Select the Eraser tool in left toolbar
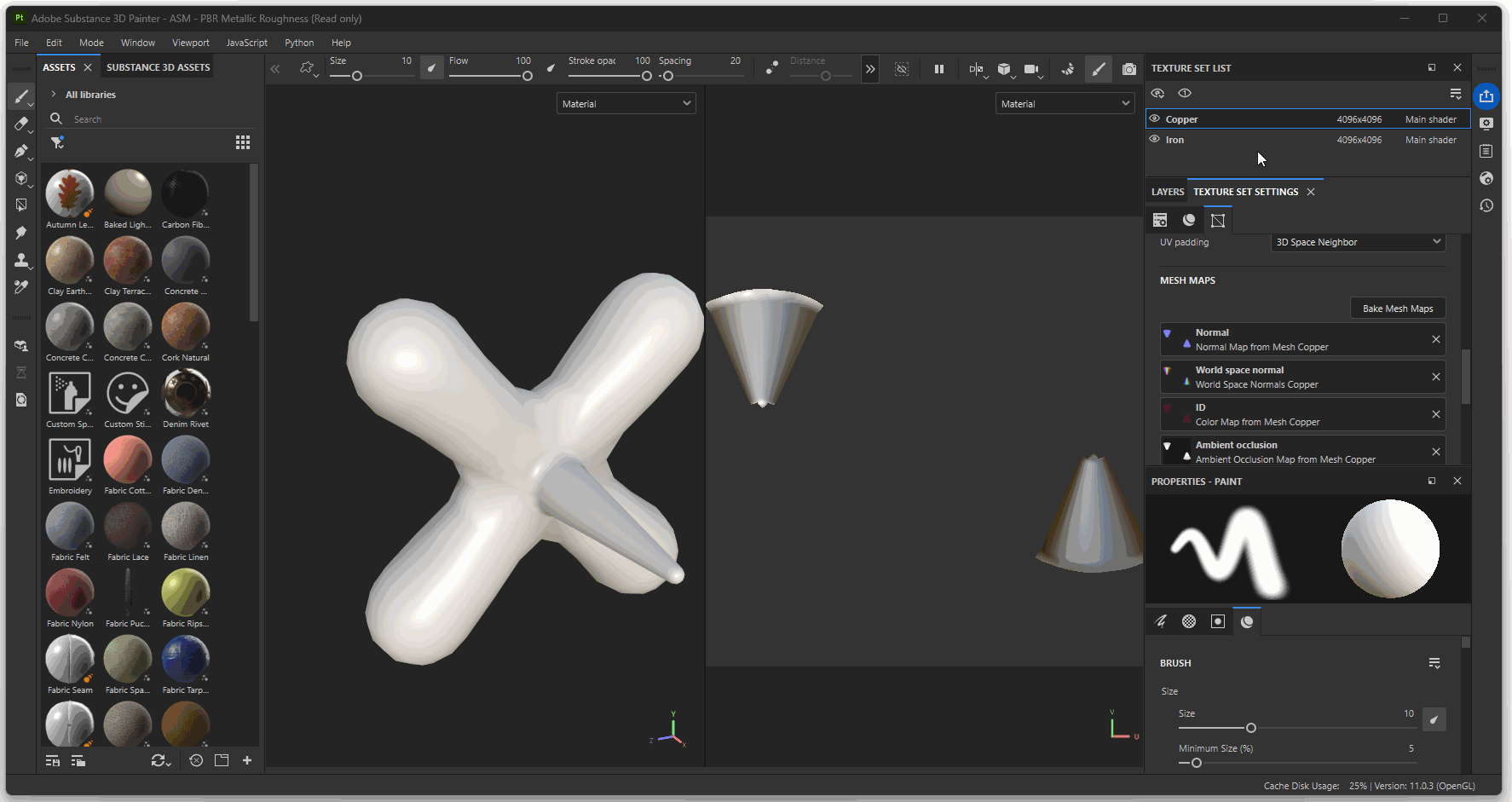 (x=21, y=124)
